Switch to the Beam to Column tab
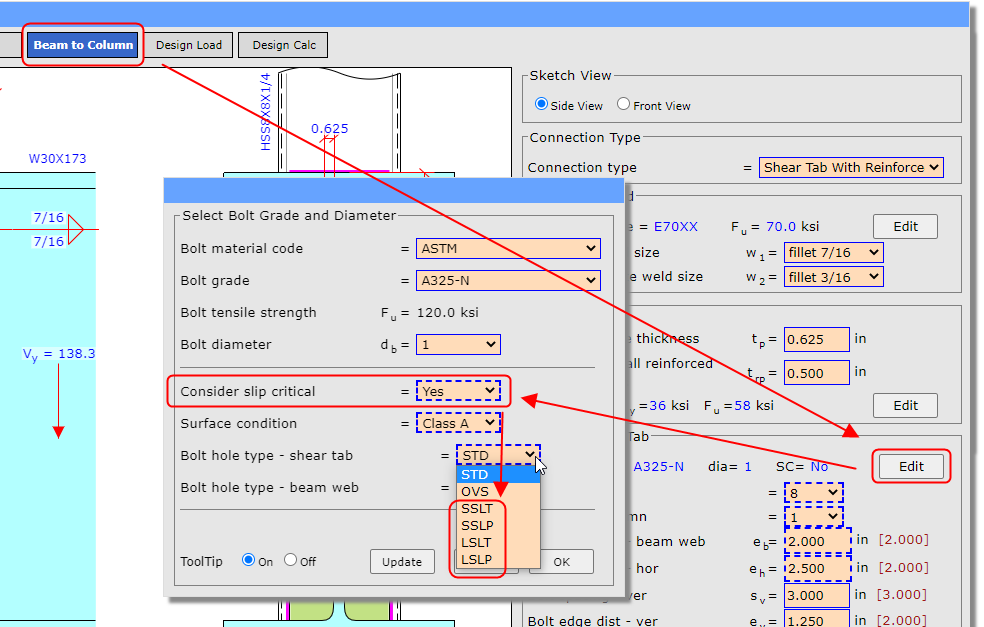984x627 pixels. click(x=83, y=45)
